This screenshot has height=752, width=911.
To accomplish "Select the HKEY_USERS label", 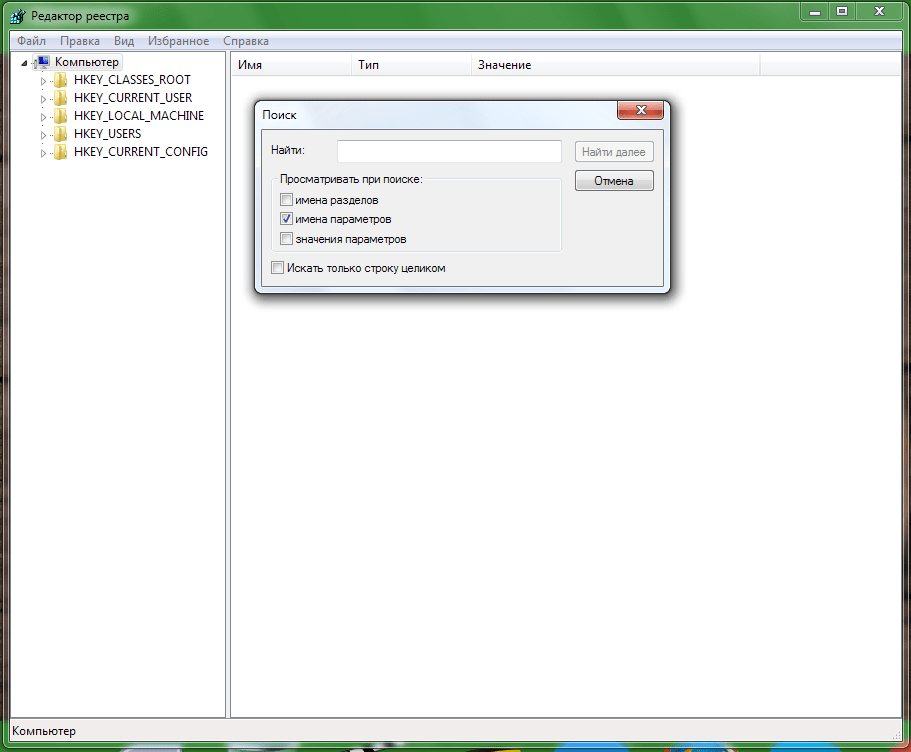I will [x=107, y=134].
